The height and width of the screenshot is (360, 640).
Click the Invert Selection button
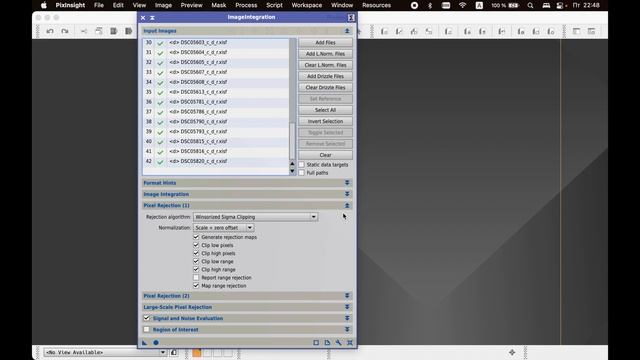point(325,121)
